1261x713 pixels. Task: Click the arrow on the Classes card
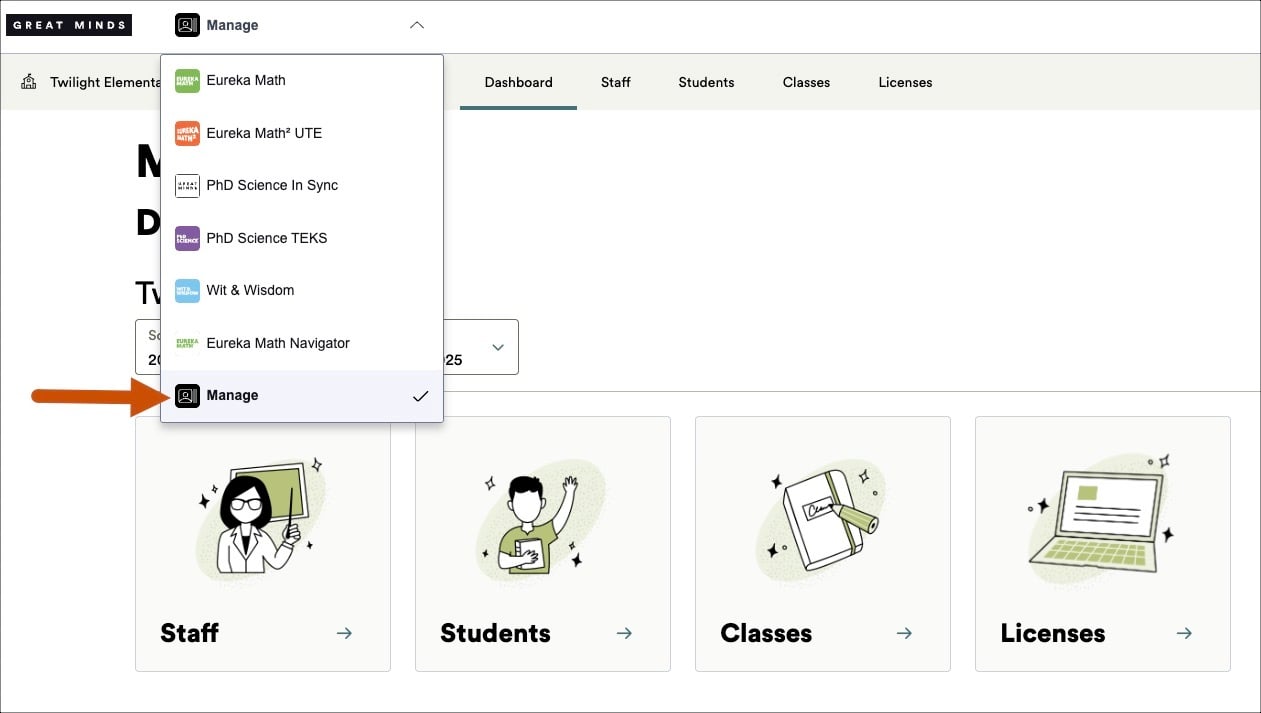[x=904, y=633]
